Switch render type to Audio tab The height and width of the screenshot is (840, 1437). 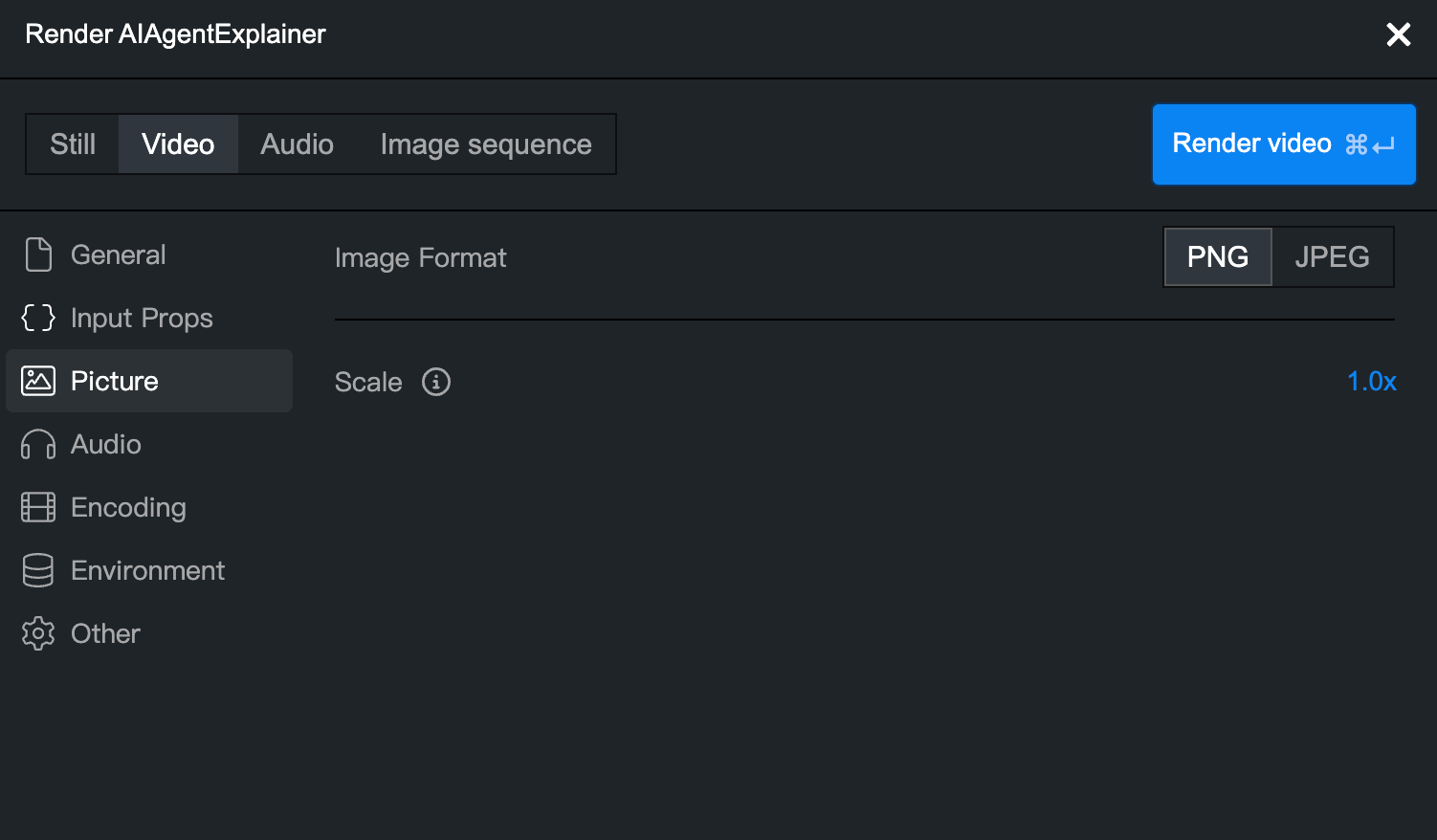tap(298, 144)
